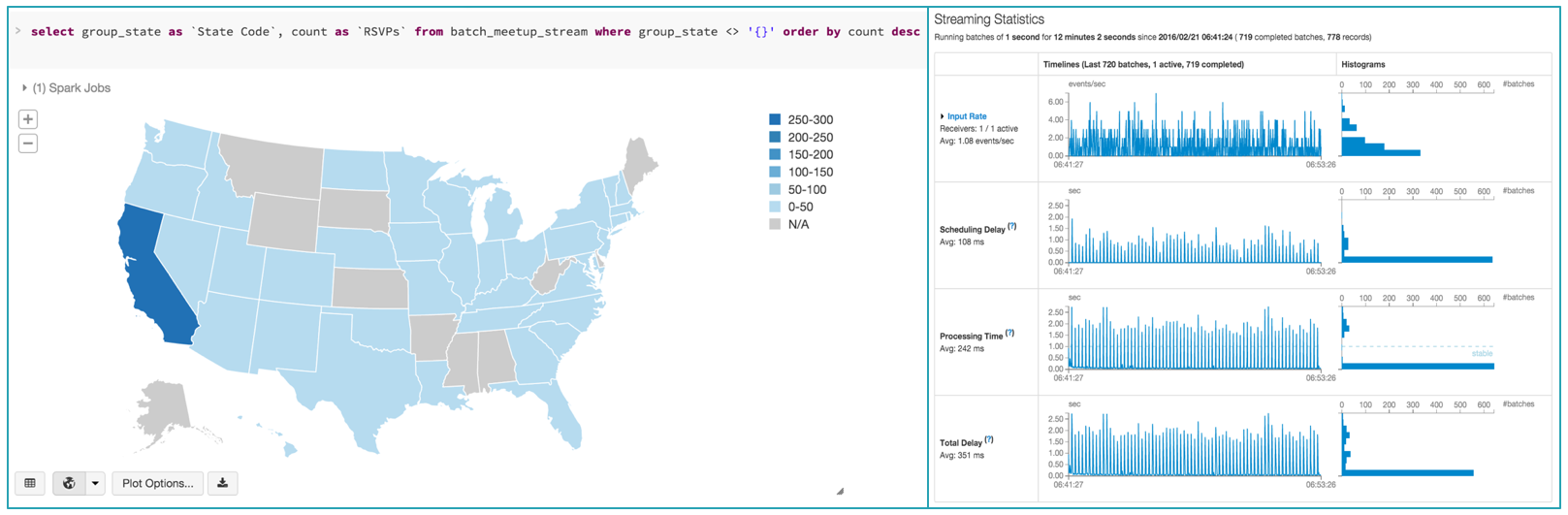Open the chart type dropdown arrow
1568x515 pixels.
click(95, 483)
